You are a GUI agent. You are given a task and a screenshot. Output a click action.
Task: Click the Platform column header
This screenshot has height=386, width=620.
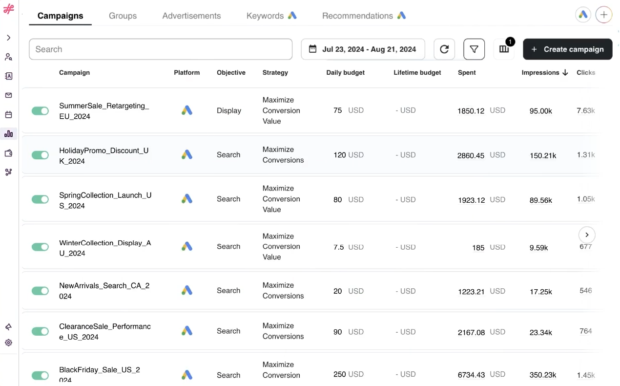[187, 72]
